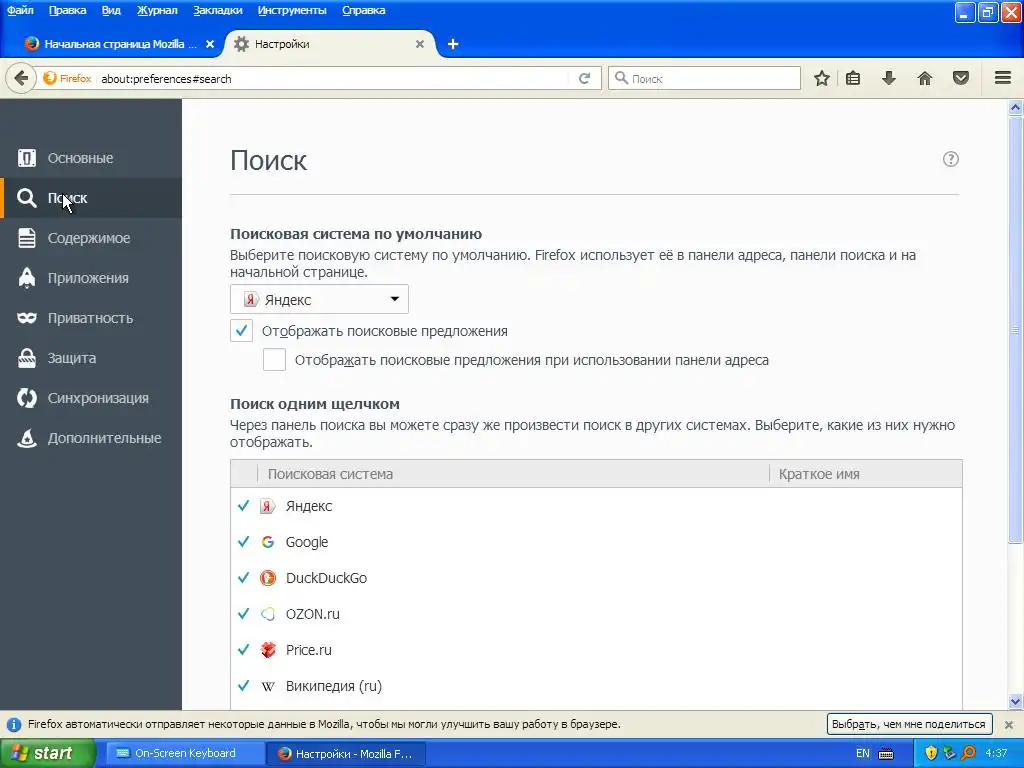Screen dimensions: 1024x768
Task: Toggle Отображать поисковые предложения checkbox
Action: 241,330
